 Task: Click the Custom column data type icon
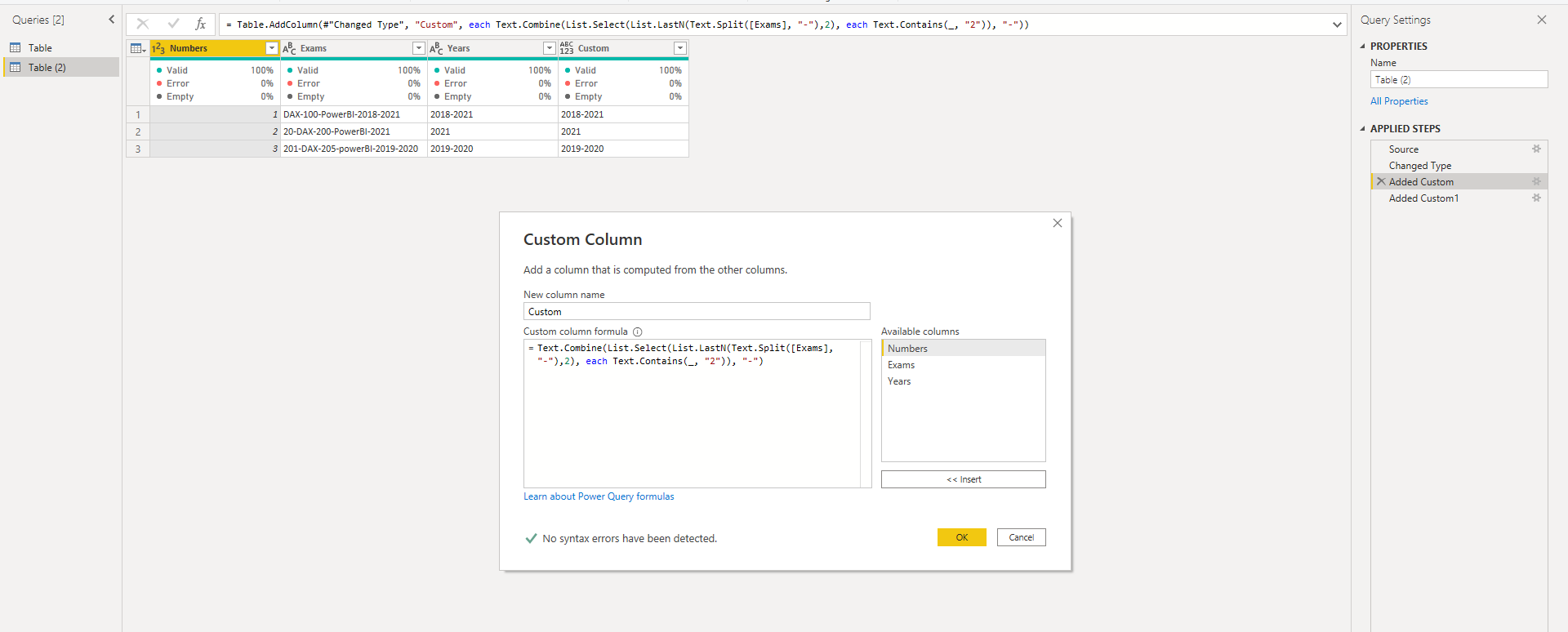[x=567, y=49]
